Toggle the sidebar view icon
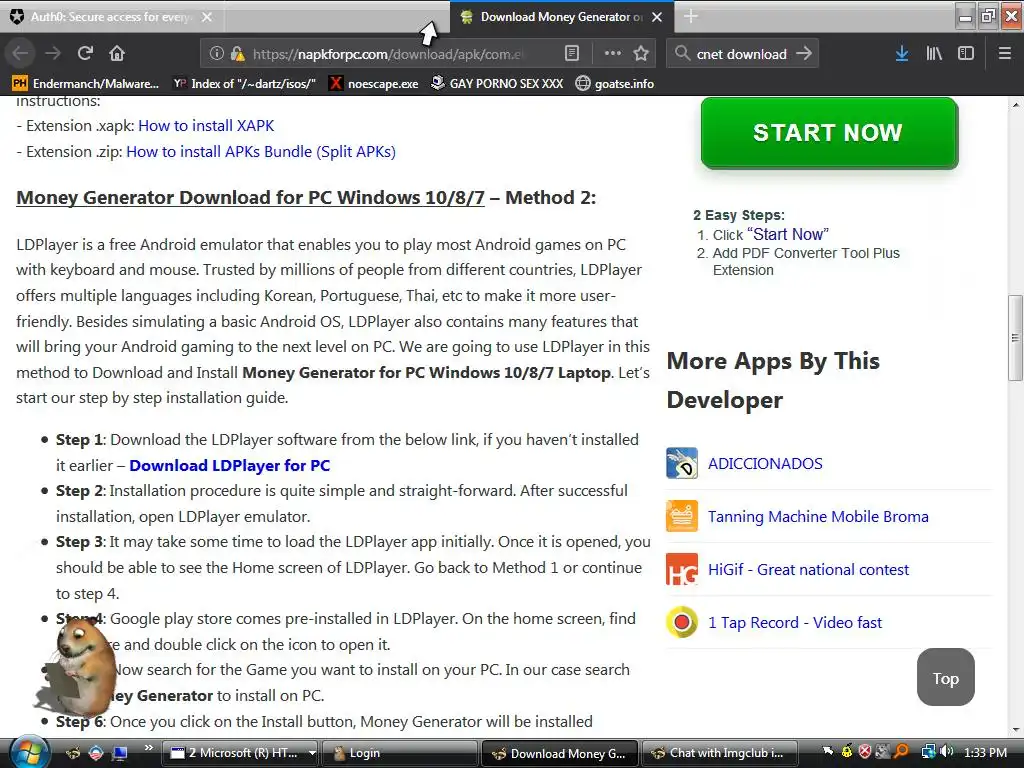This screenshot has height=768, width=1024. click(x=966, y=54)
